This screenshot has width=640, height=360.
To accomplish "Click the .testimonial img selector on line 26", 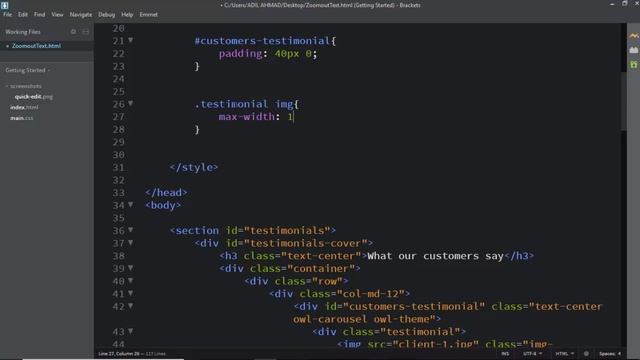I will [x=244, y=104].
